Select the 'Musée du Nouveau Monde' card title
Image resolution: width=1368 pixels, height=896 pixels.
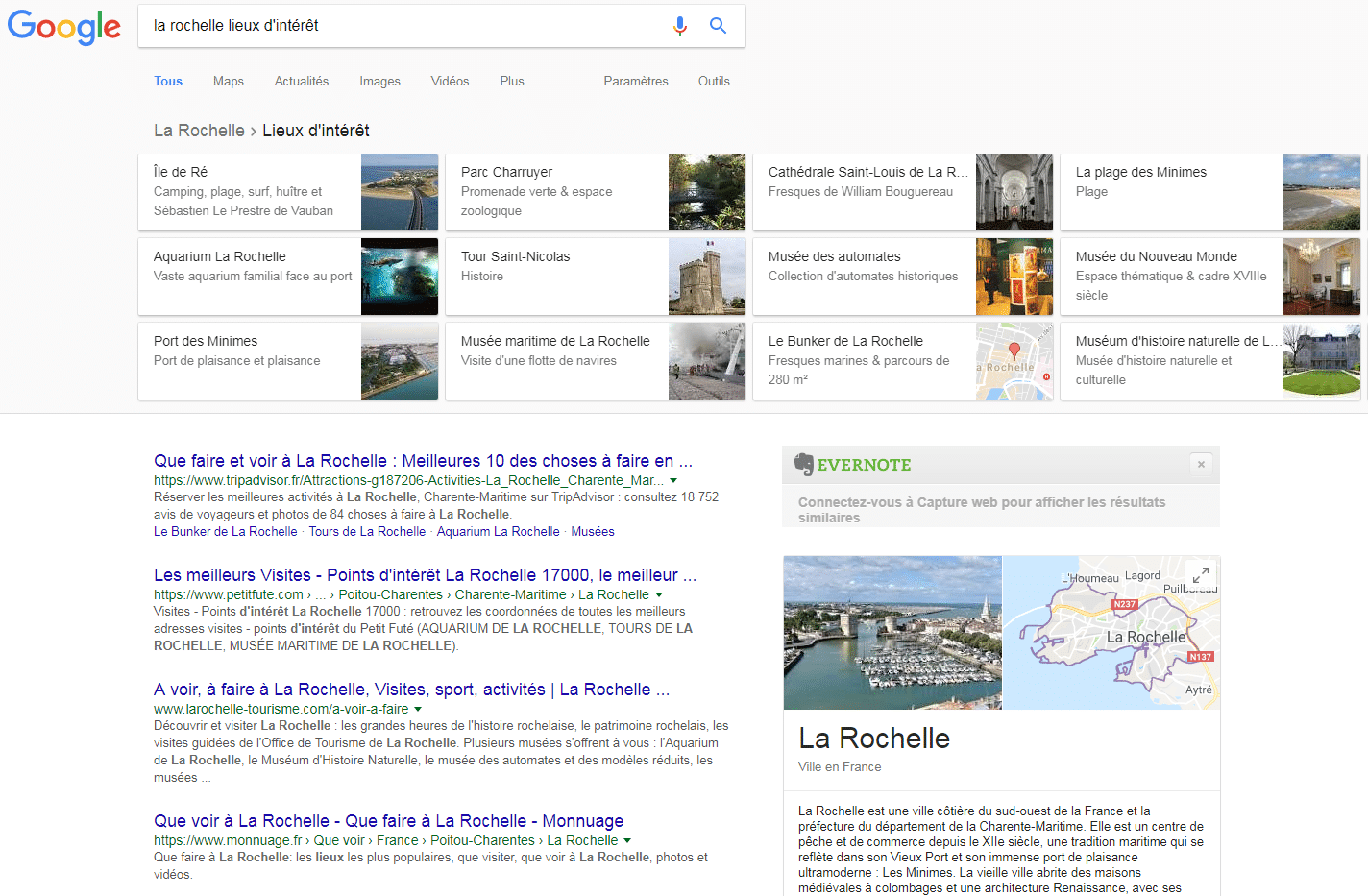click(1157, 256)
